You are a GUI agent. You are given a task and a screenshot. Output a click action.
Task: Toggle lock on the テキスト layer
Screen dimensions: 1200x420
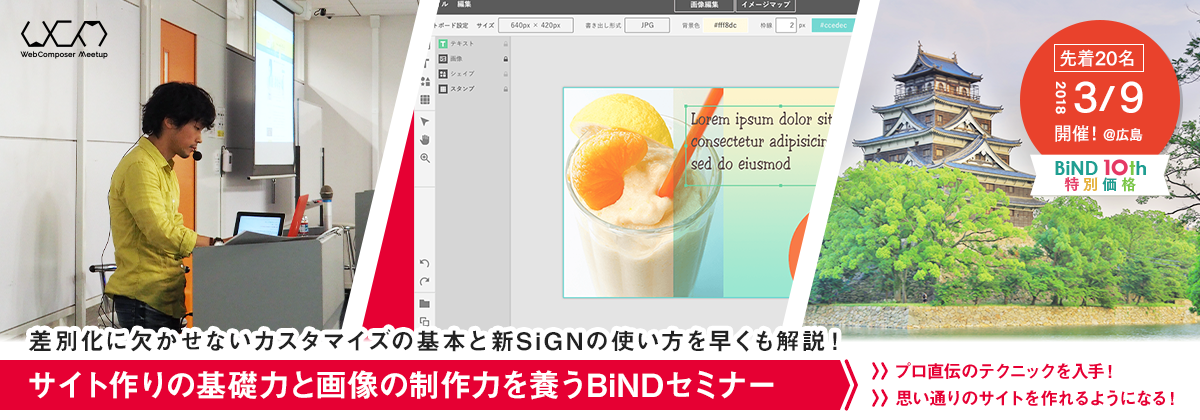(x=506, y=45)
